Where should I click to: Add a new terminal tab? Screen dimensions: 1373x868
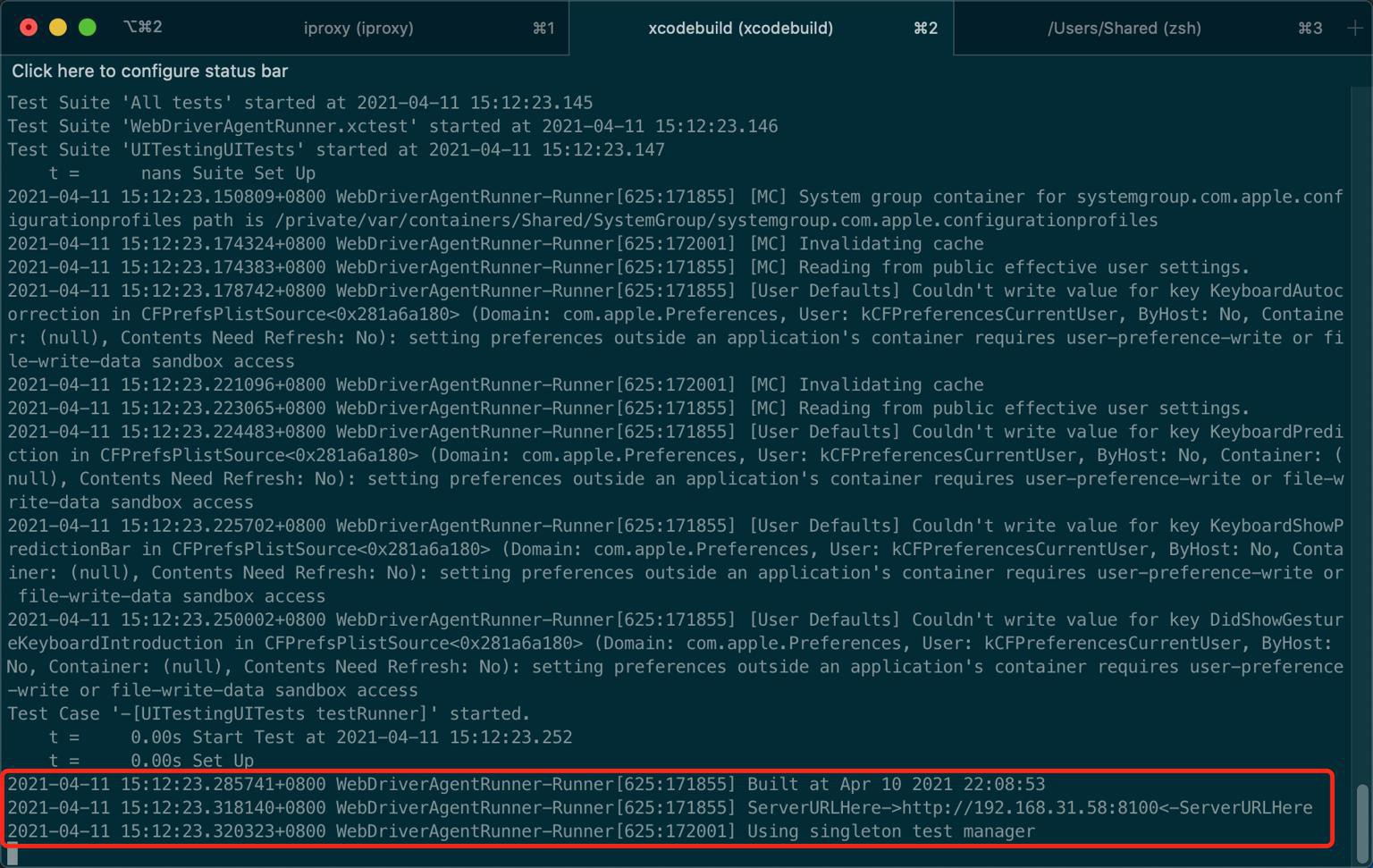[1354, 28]
